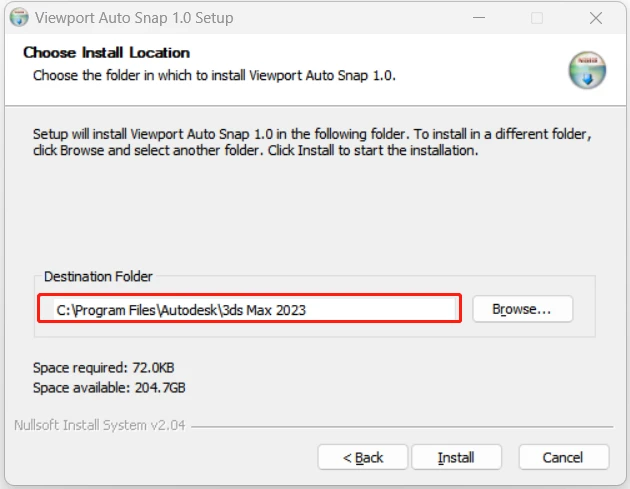Click the 'Nullsoft Install System v2.04' label
The width and height of the screenshot is (630, 489).
[99, 425]
